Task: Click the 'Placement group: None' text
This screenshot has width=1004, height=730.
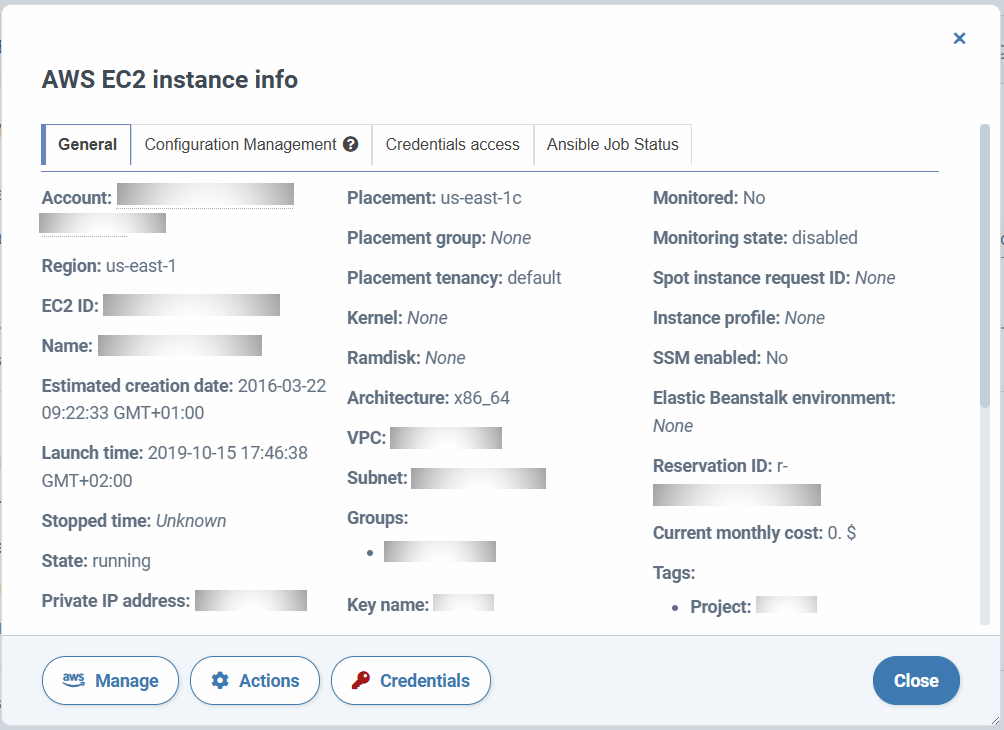Action: tap(439, 238)
